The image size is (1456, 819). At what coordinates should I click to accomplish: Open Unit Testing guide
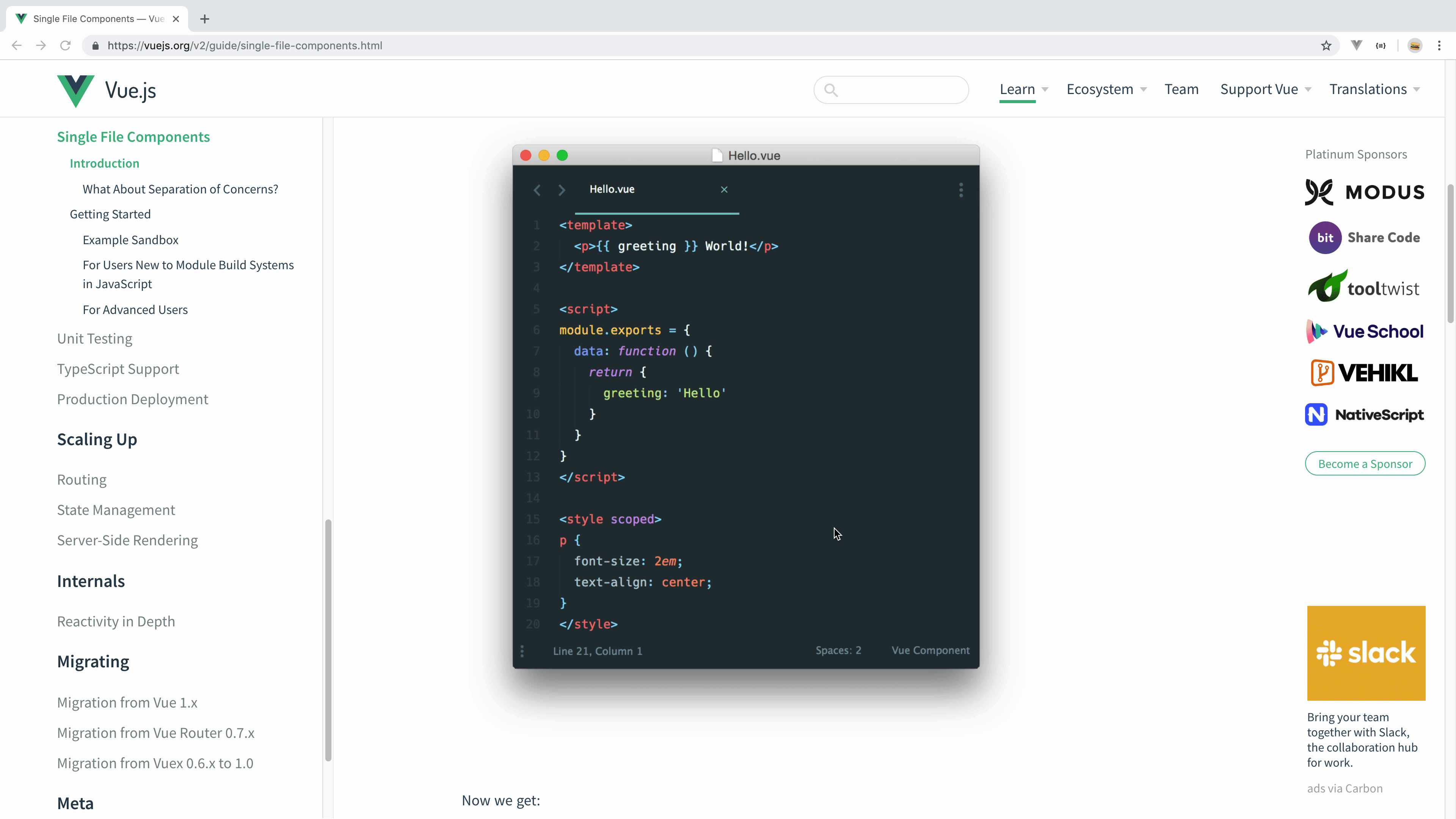pyautogui.click(x=94, y=339)
